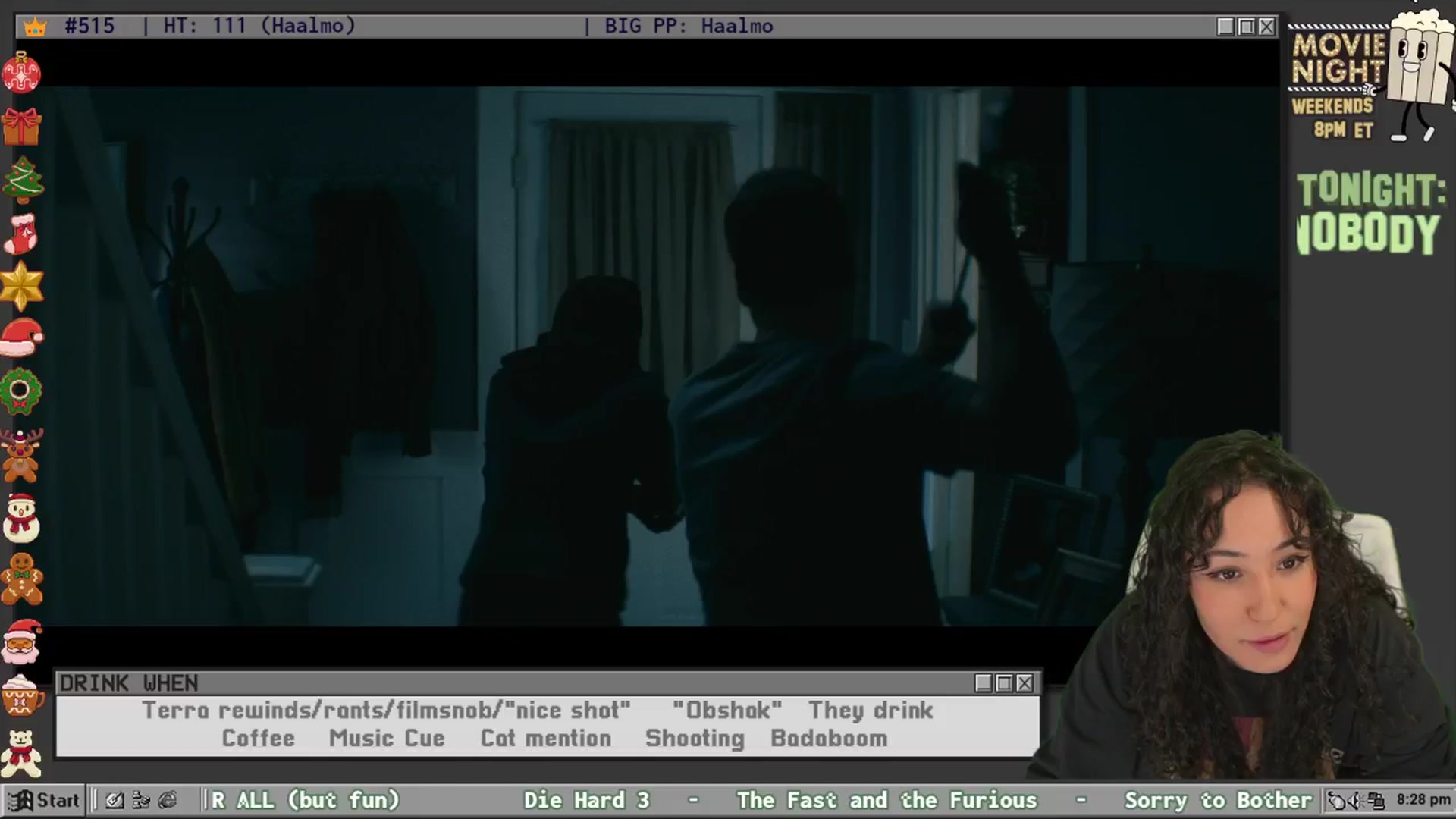The width and height of the screenshot is (1456, 819).
Task: Click the MOVIE NIGHT logo text
Action: pos(1338,58)
